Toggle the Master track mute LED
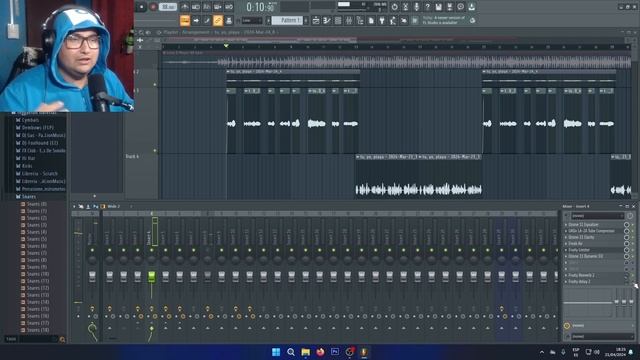 coord(92,250)
